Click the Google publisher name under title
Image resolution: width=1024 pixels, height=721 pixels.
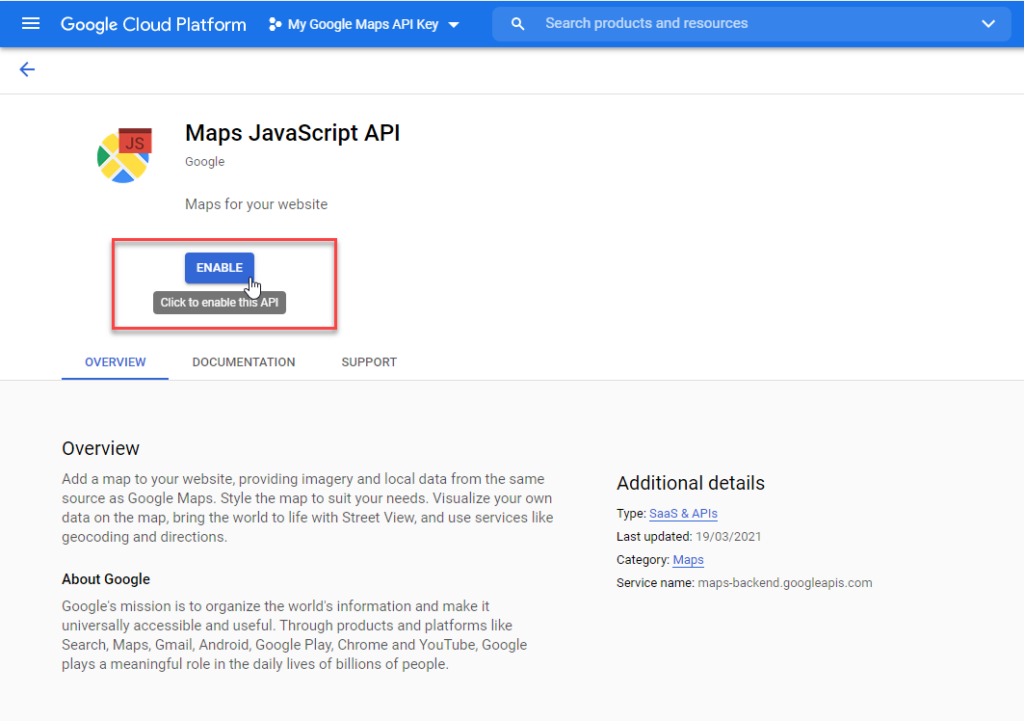[205, 162]
